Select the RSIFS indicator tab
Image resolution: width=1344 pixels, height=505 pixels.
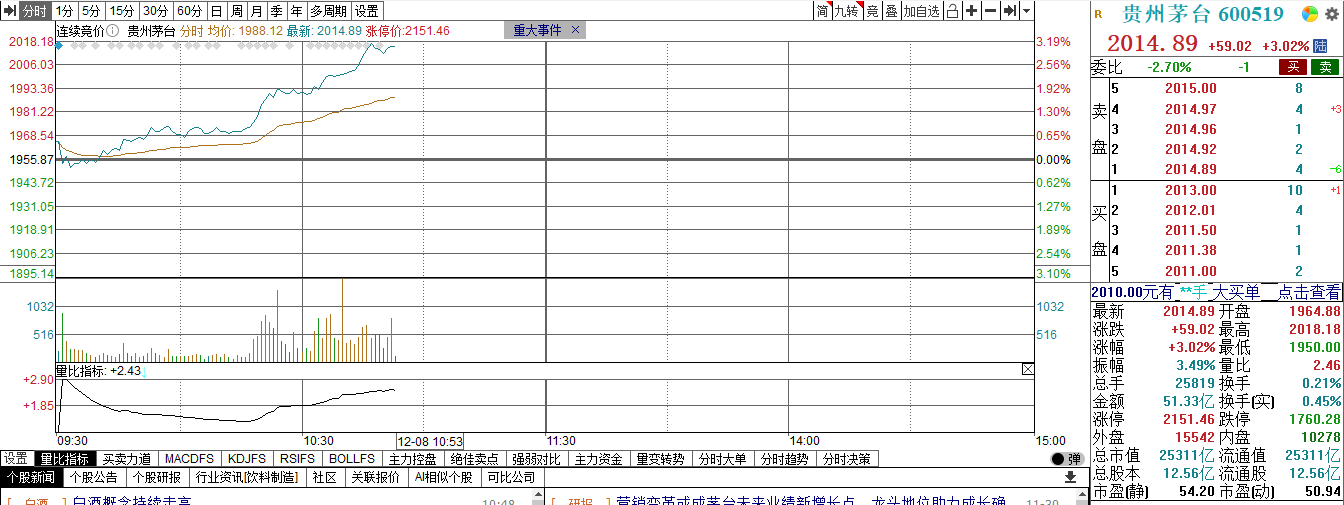[297, 459]
